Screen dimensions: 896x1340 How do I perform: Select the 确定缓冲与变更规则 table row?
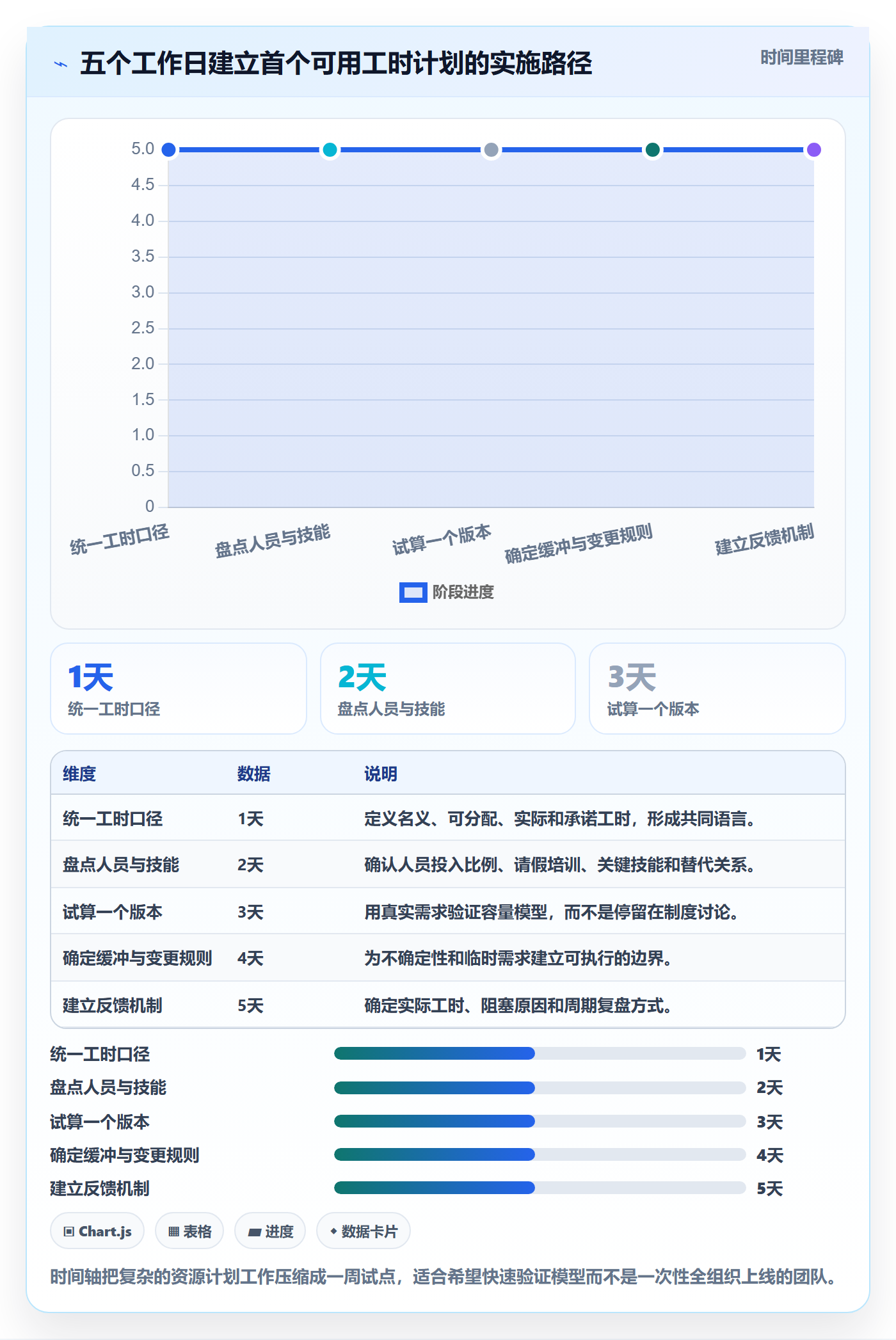pyautogui.click(x=448, y=958)
